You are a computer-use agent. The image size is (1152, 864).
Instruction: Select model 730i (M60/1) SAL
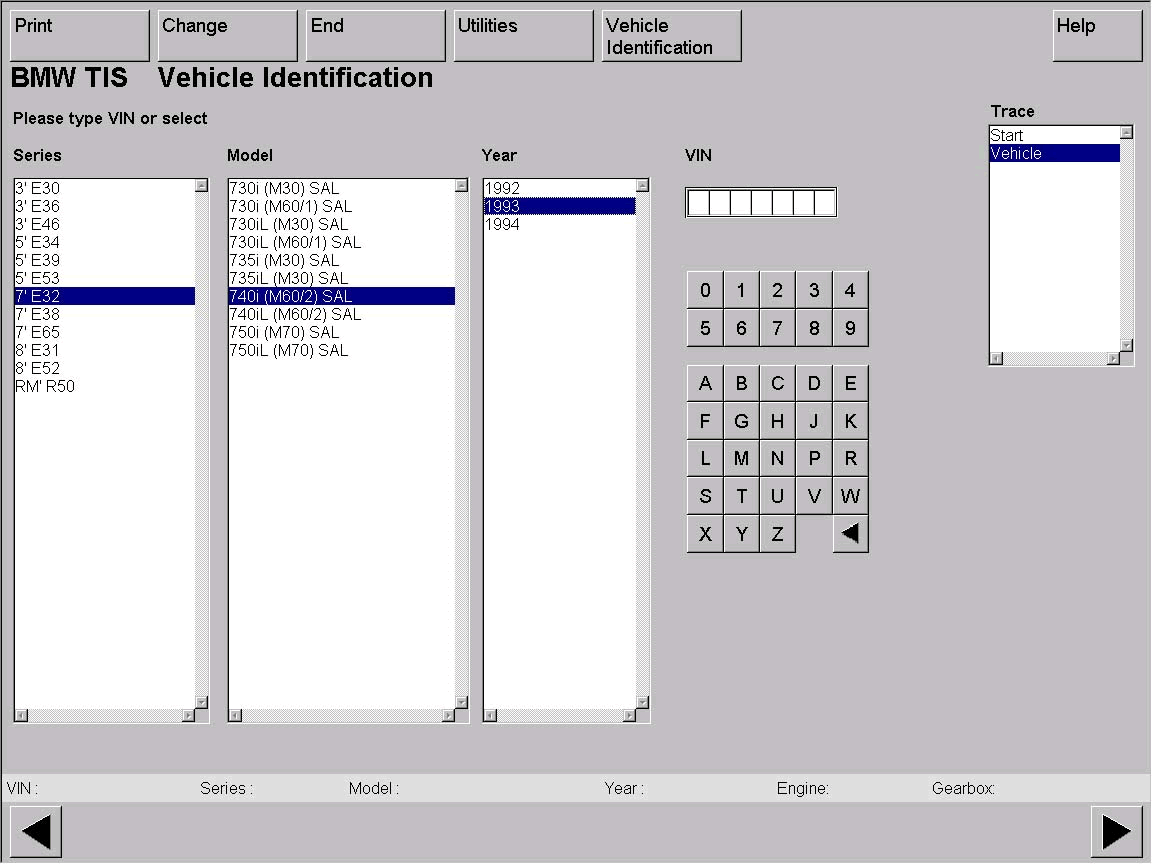342,206
